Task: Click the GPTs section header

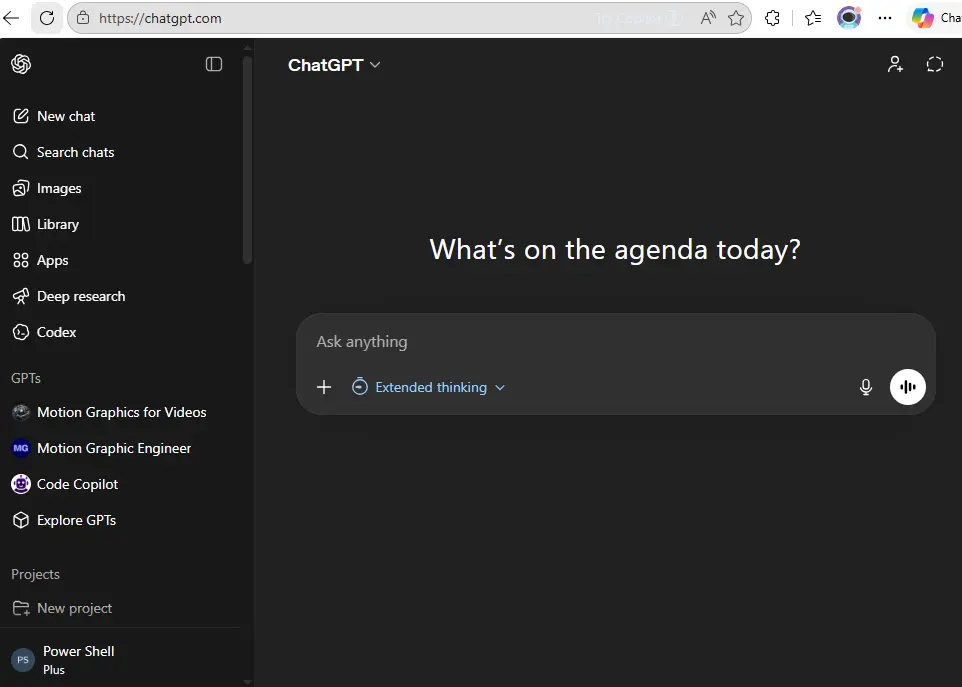Action: coord(26,378)
